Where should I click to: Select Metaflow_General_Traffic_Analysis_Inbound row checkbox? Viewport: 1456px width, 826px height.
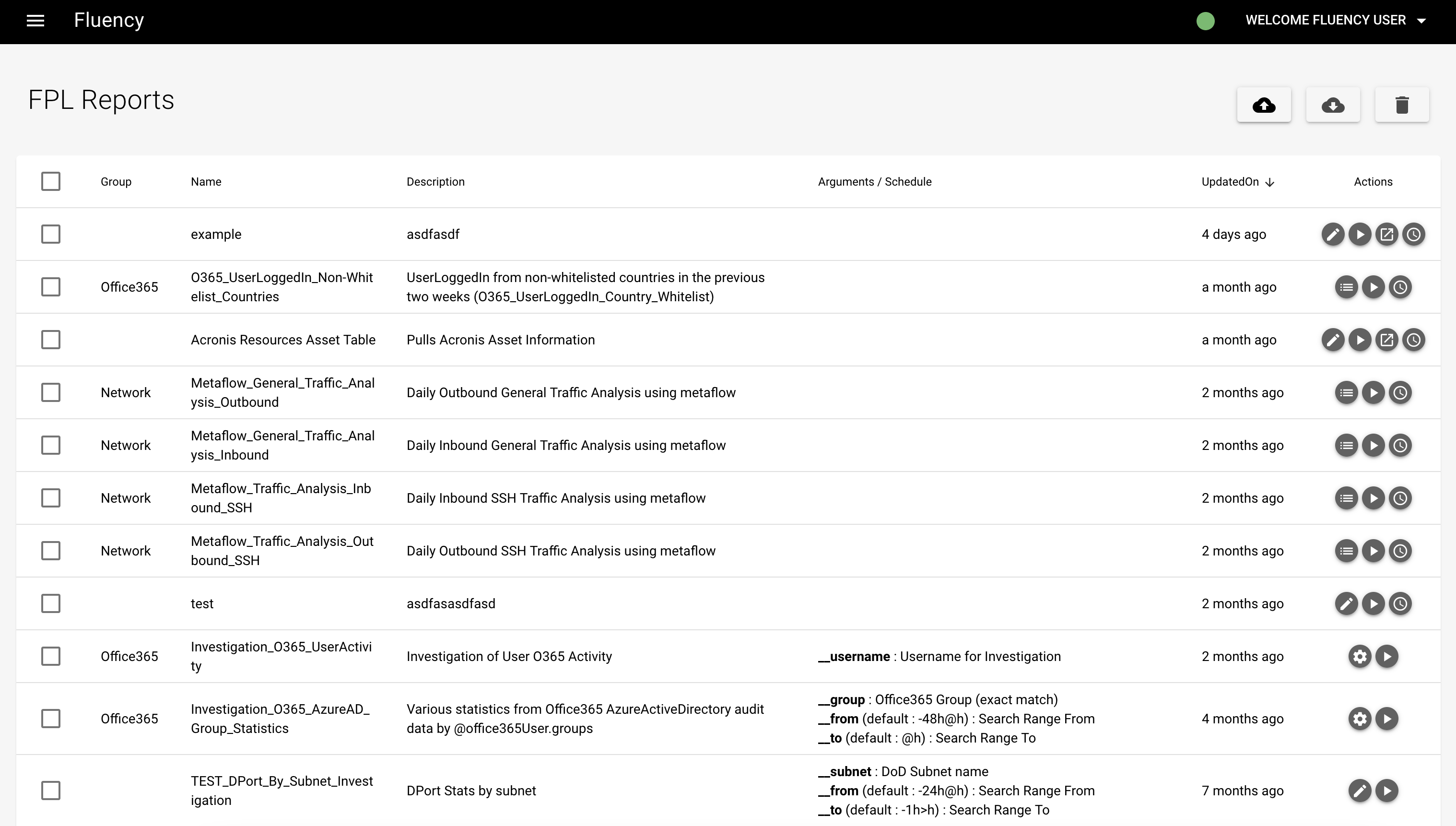pos(50,445)
